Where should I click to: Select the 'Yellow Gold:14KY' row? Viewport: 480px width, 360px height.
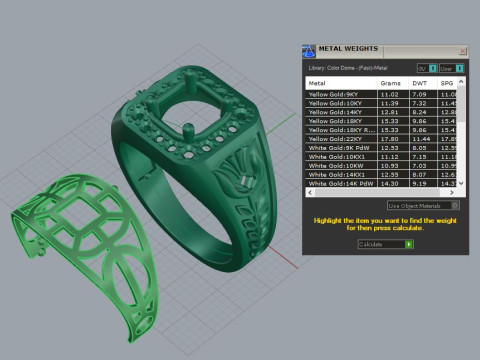pos(381,112)
